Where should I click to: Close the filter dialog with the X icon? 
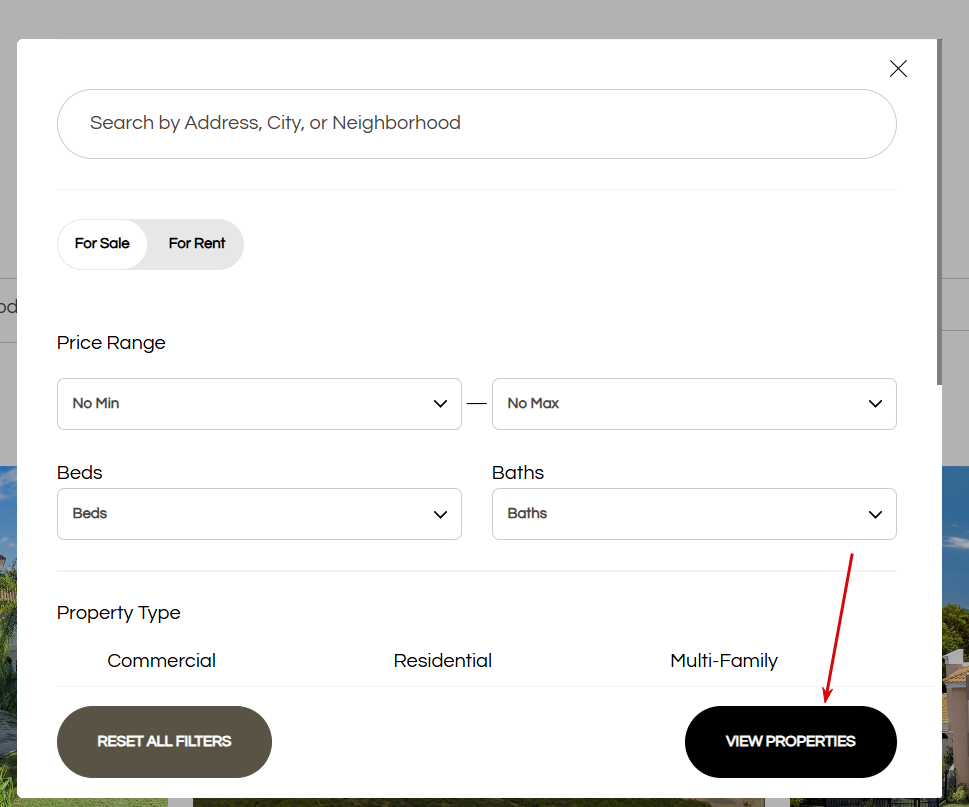[898, 69]
